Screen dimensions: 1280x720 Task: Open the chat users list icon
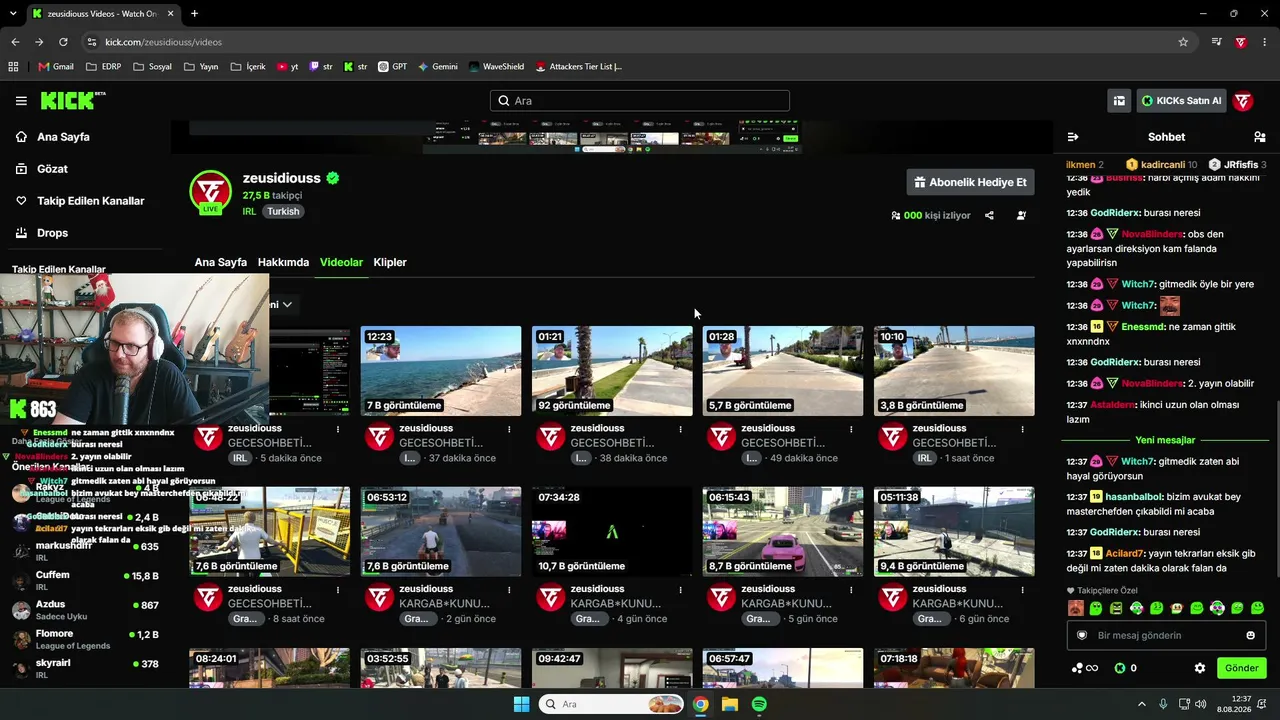[1259, 137]
